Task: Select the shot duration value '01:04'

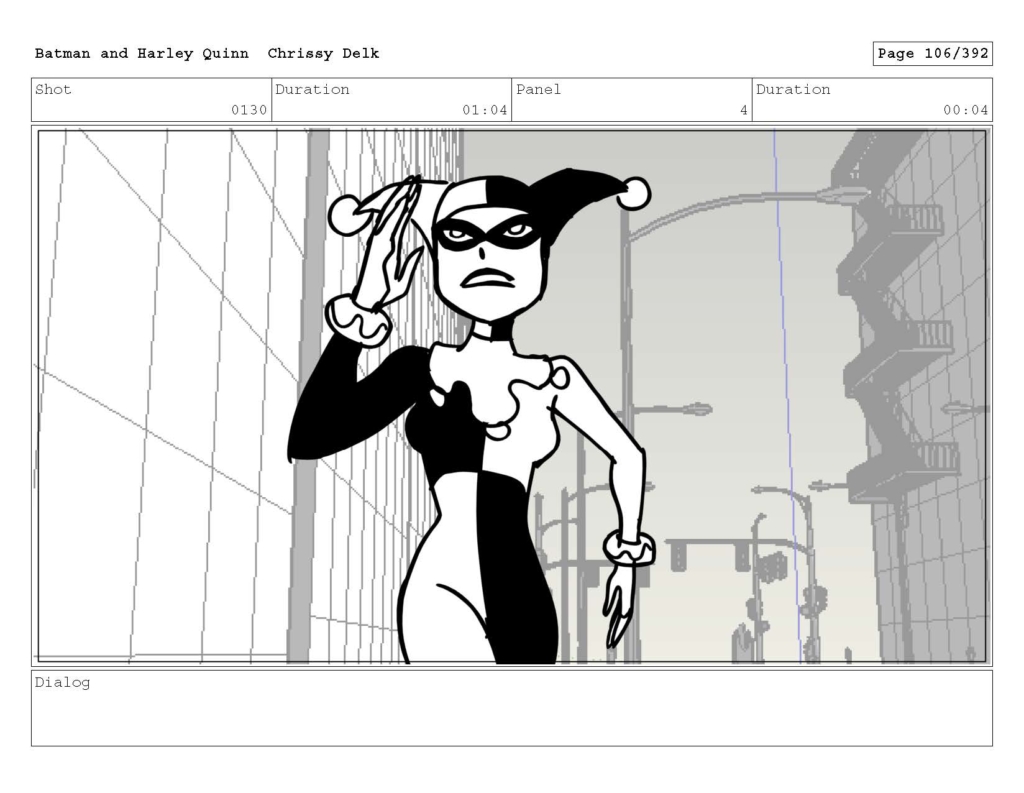Action: click(x=485, y=110)
